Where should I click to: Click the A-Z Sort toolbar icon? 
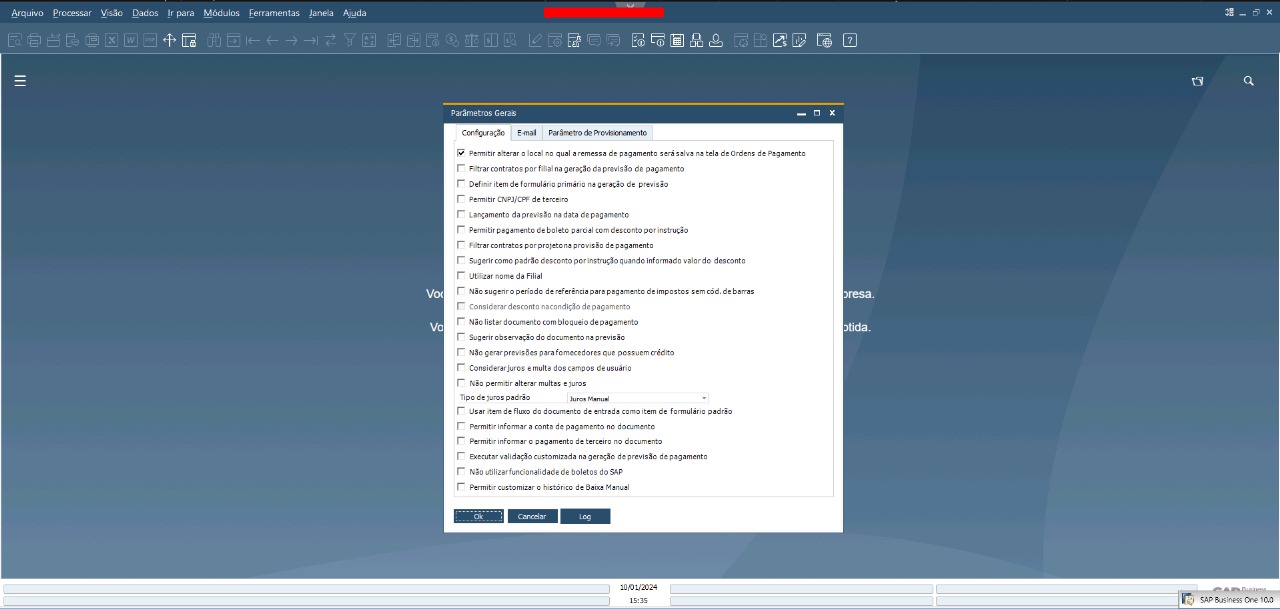(369, 40)
